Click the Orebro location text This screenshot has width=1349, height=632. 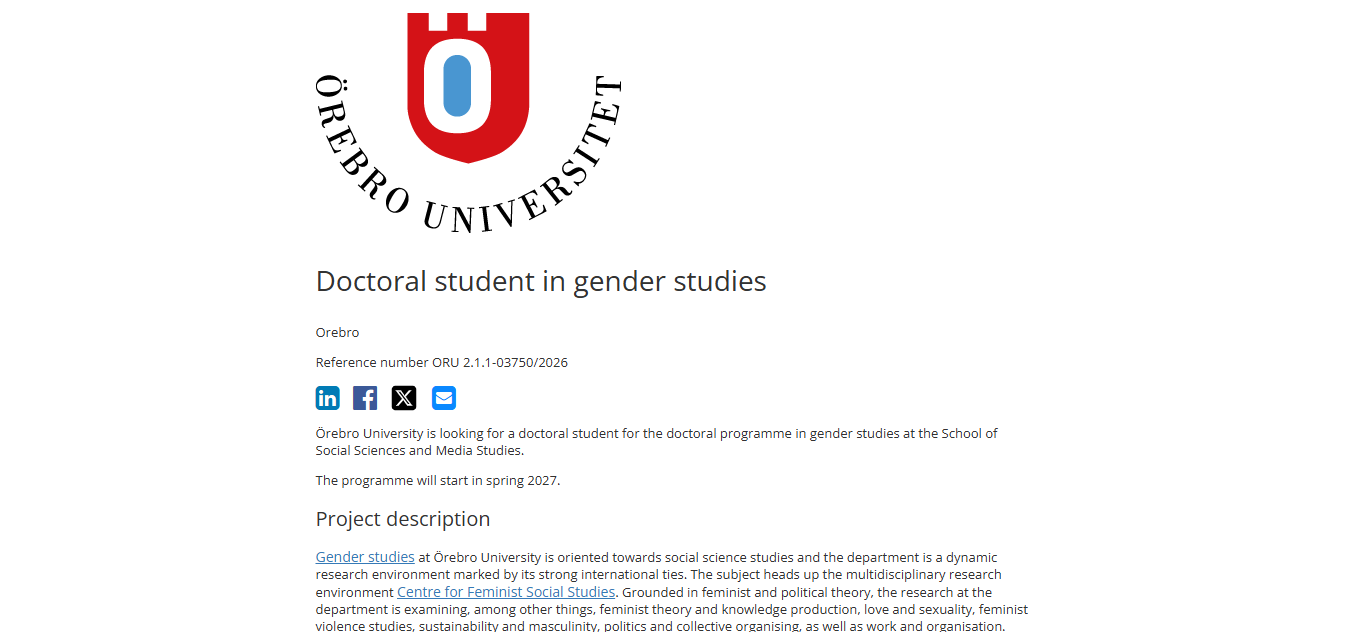click(337, 332)
